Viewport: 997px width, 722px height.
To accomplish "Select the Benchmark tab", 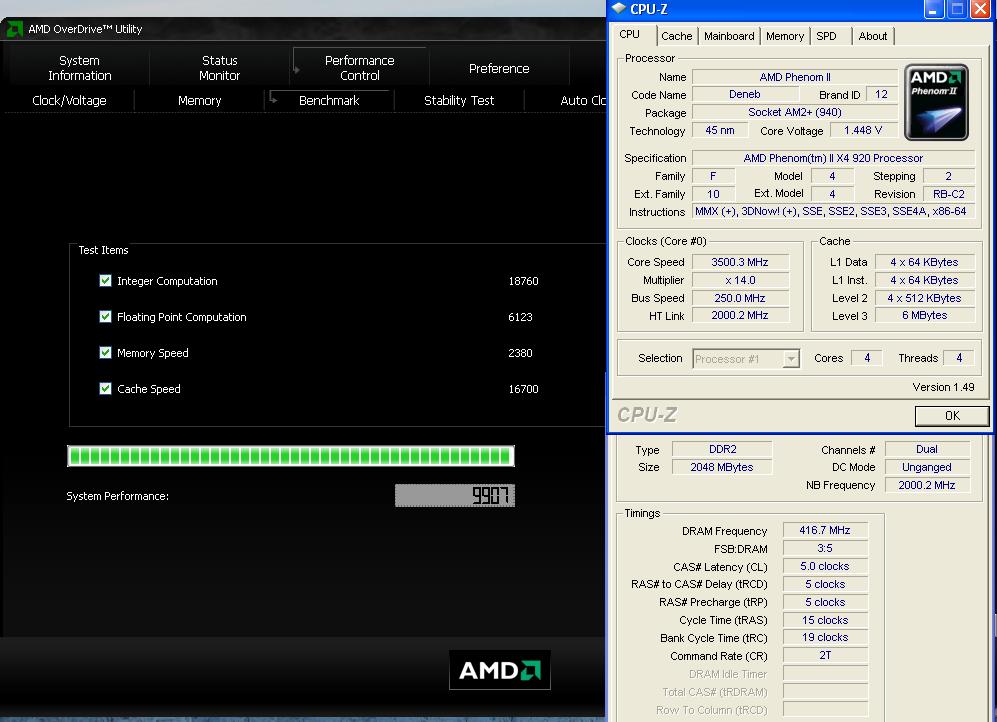I will 329,100.
